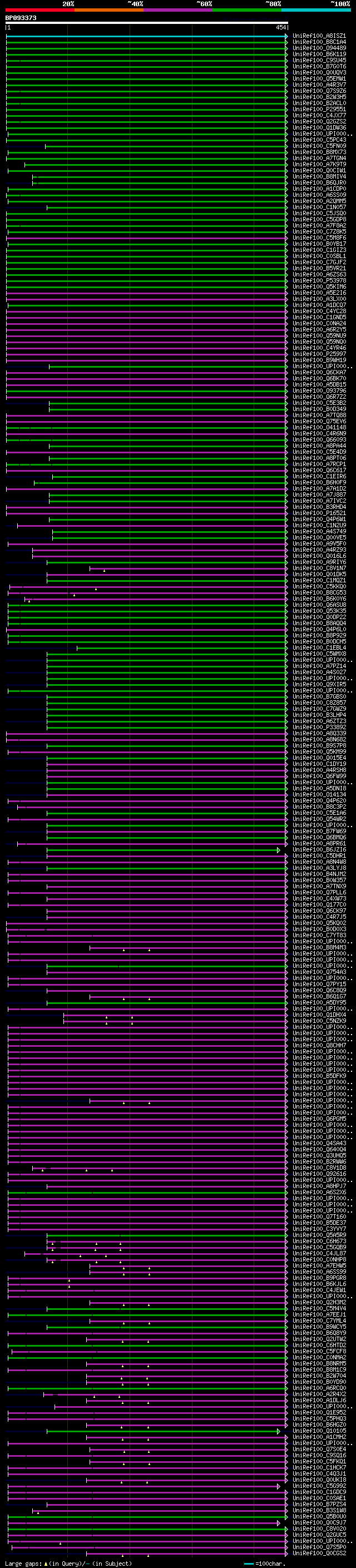Select hit label UniRef100_A2QMM5
Screen dimensions: 356x1568
[319, 201]
